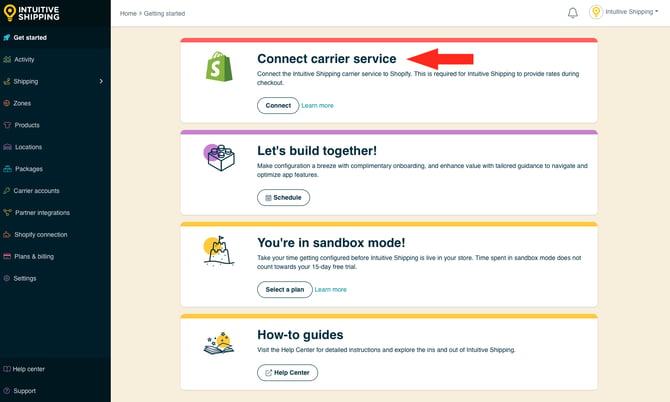Image resolution: width=670 pixels, height=402 pixels.
Task: Click the account avatar lightbulb icon
Action: [596, 12]
